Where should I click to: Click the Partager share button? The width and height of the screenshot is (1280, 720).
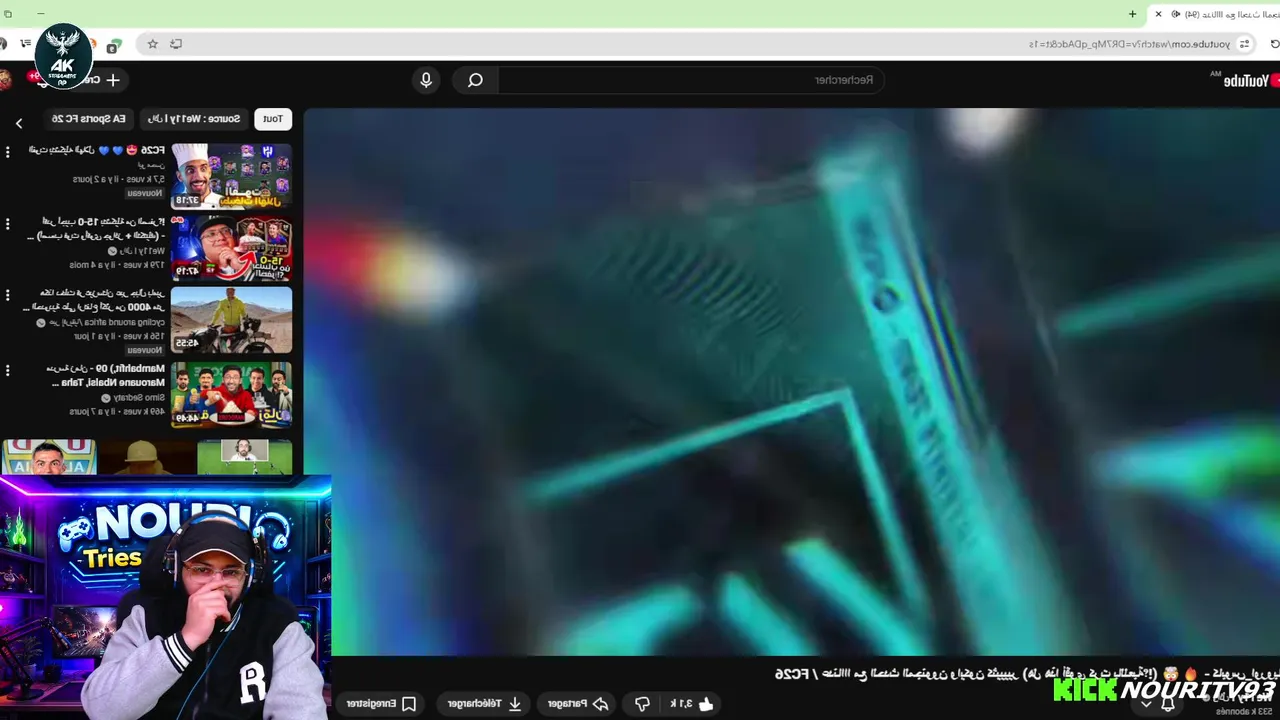(x=579, y=704)
